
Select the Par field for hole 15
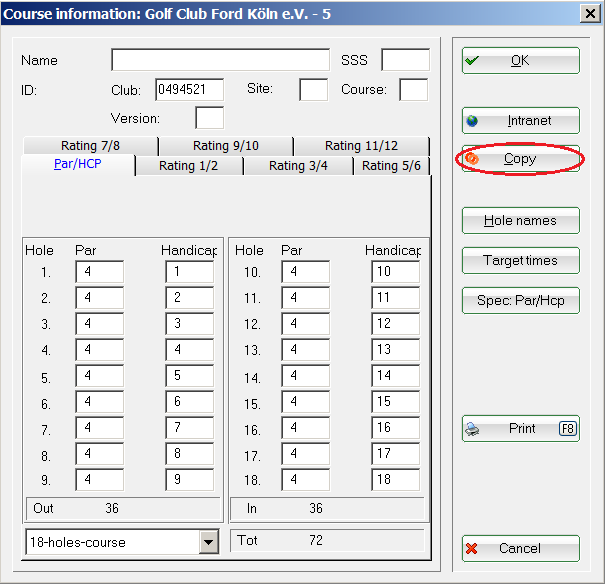pyautogui.click(x=306, y=402)
